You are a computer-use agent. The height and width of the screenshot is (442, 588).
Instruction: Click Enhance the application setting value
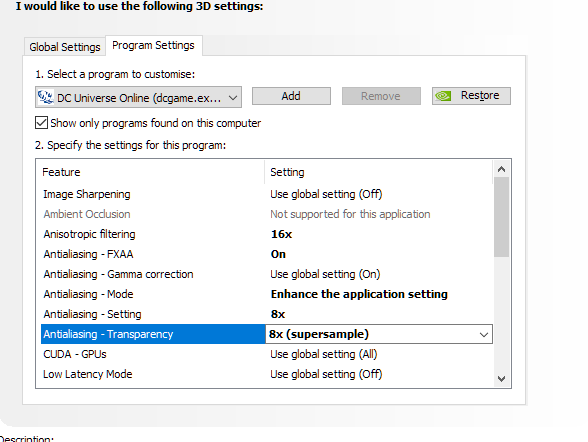359,294
